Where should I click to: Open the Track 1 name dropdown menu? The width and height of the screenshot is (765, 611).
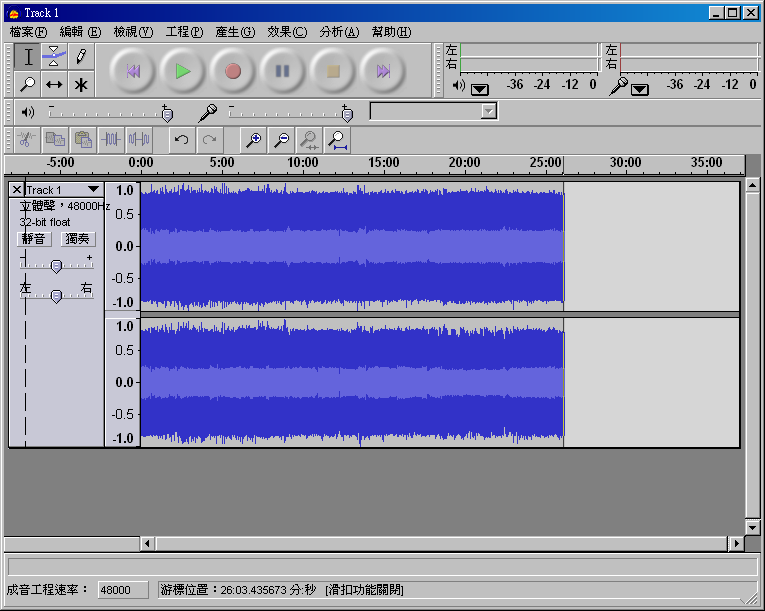tap(93, 189)
